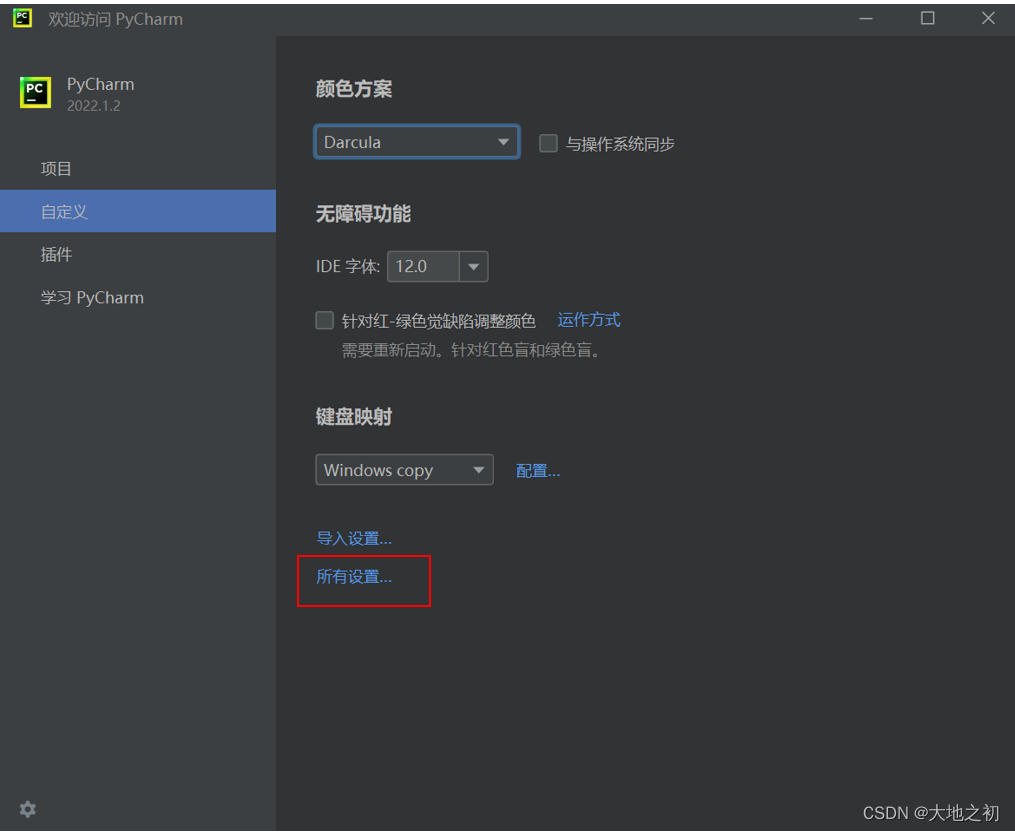
Task: Enable sync with operating system checkbox
Action: point(548,143)
